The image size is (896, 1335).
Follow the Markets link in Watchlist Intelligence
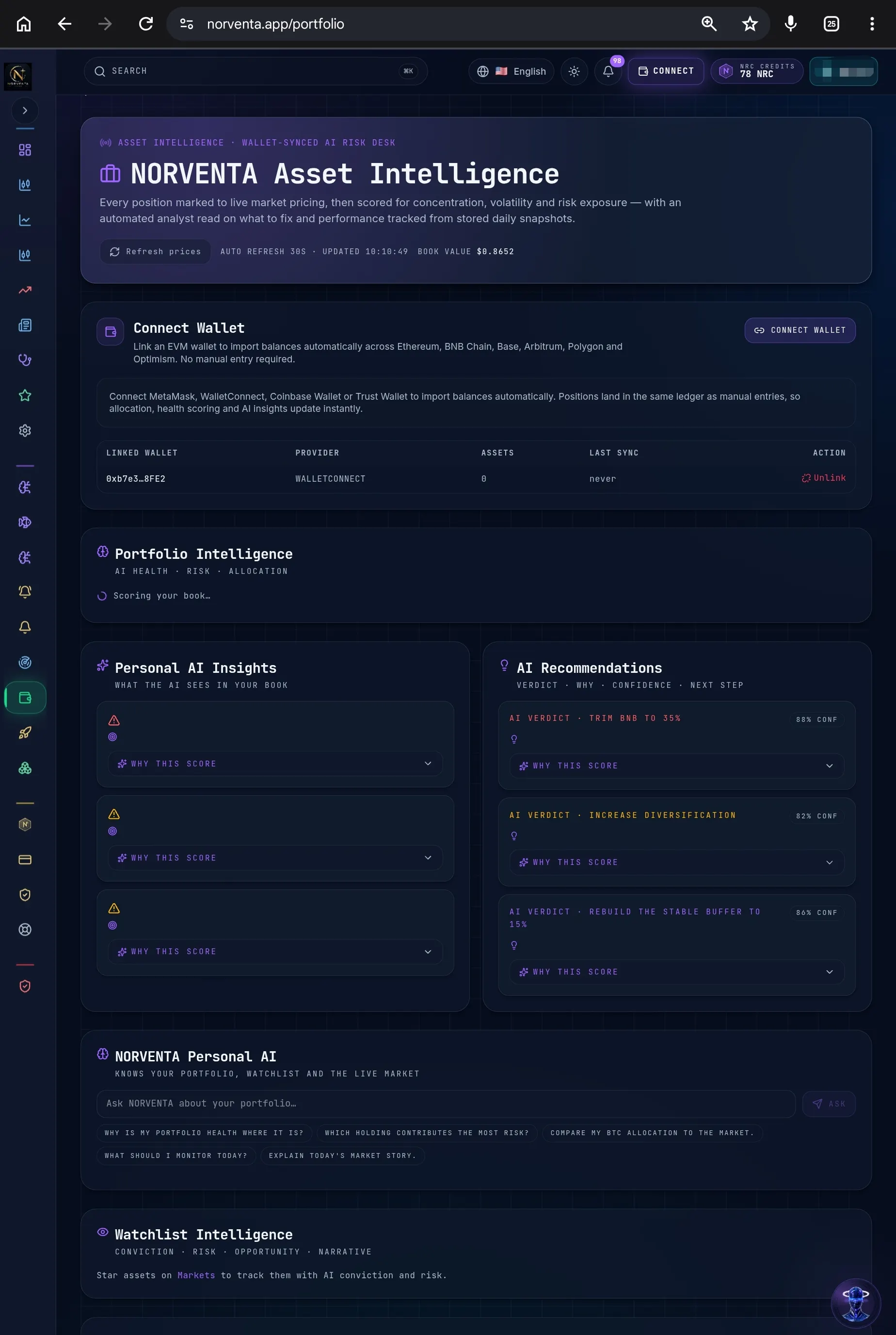click(x=196, y=1275)
